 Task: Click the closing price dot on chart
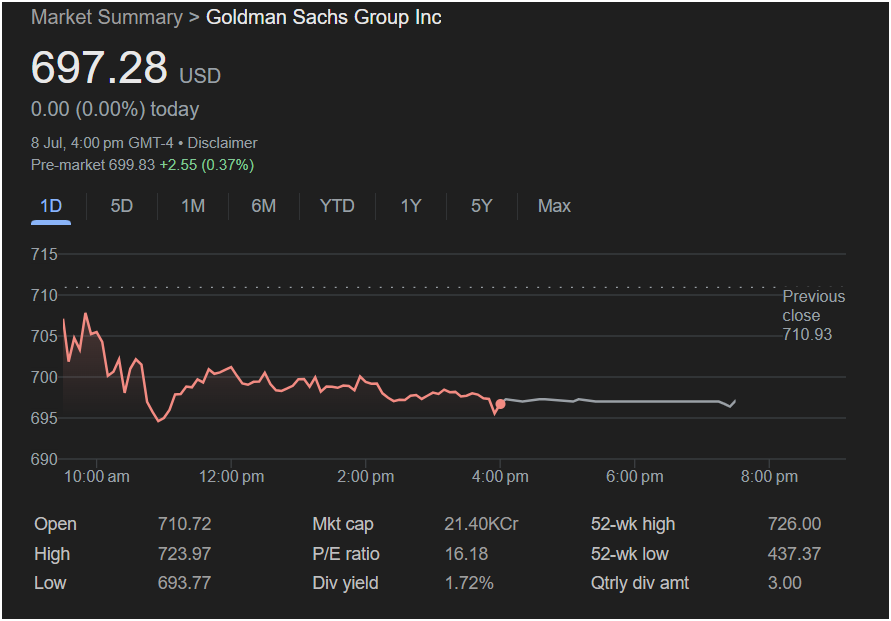tap(500, 404)
